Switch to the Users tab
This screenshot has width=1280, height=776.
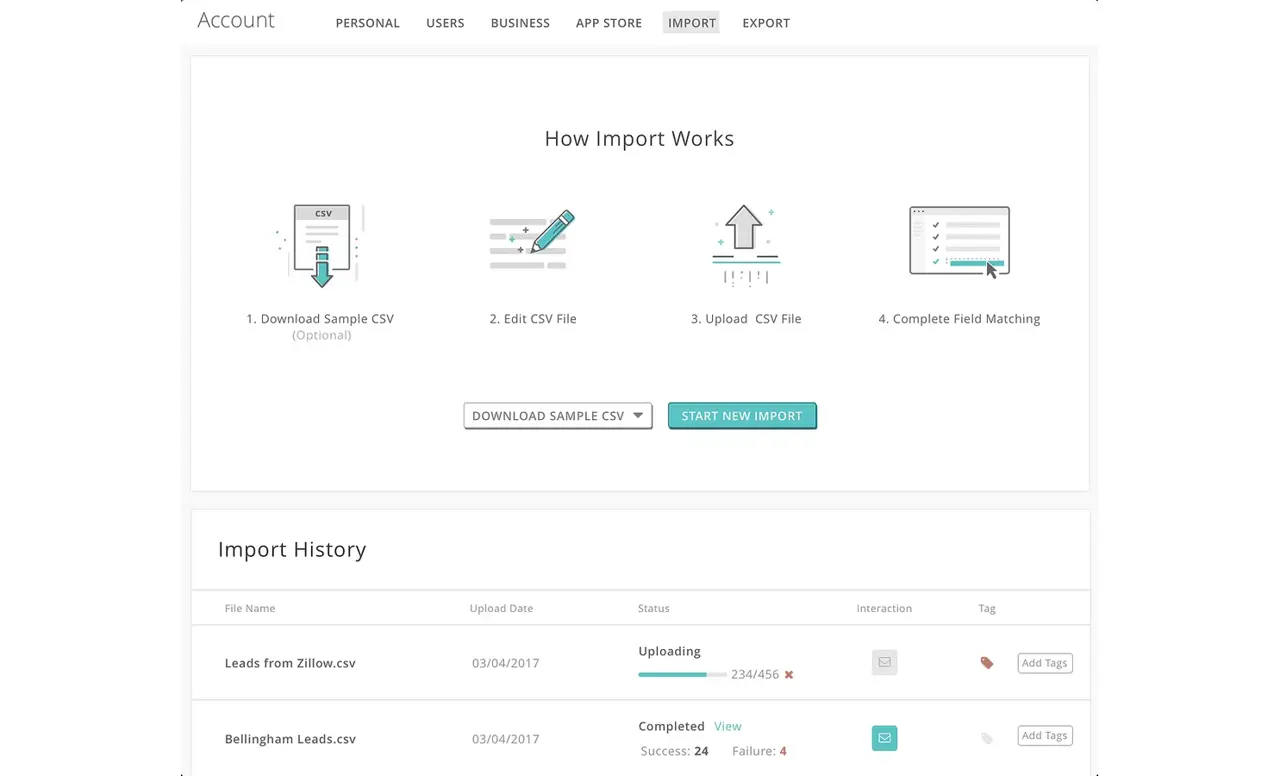pyautogui.click(x=445, y=23)
